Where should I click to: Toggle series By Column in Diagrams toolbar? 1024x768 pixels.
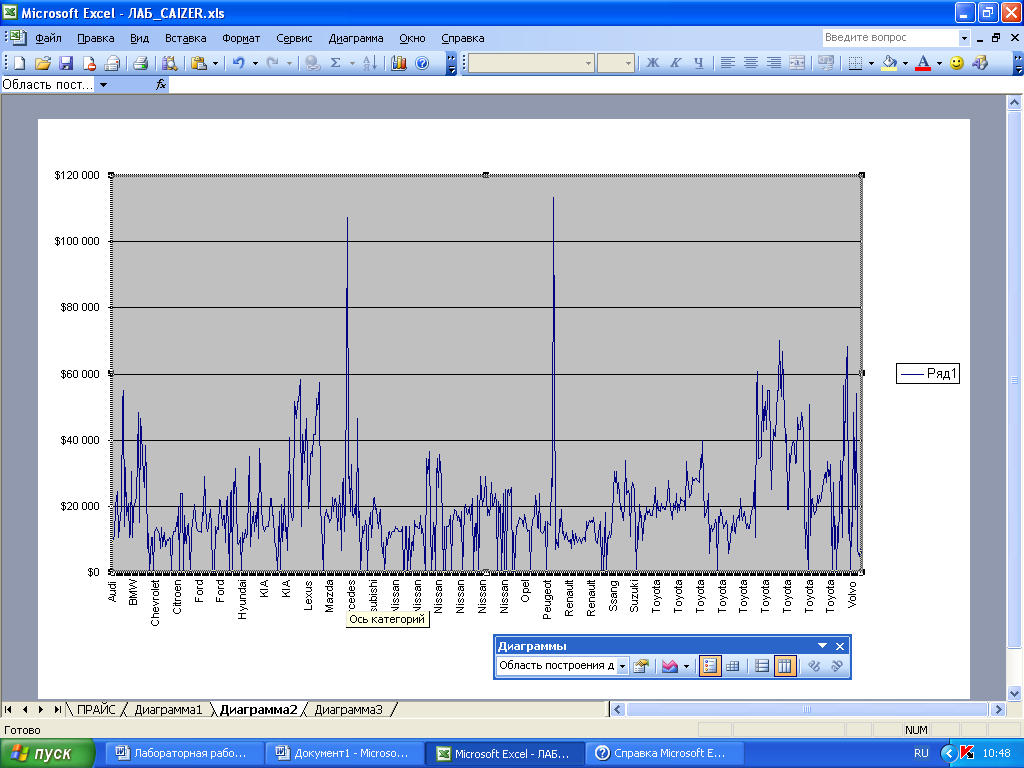tap(785, 665)
